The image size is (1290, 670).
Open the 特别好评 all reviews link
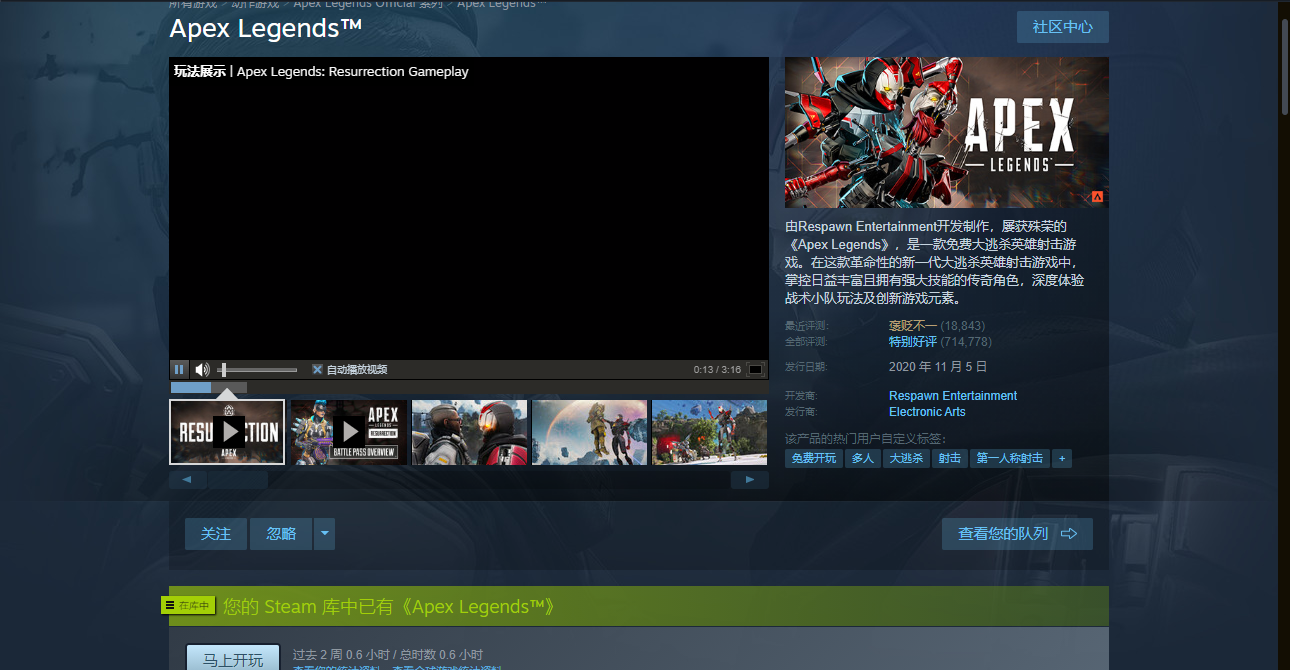[913, 342]
